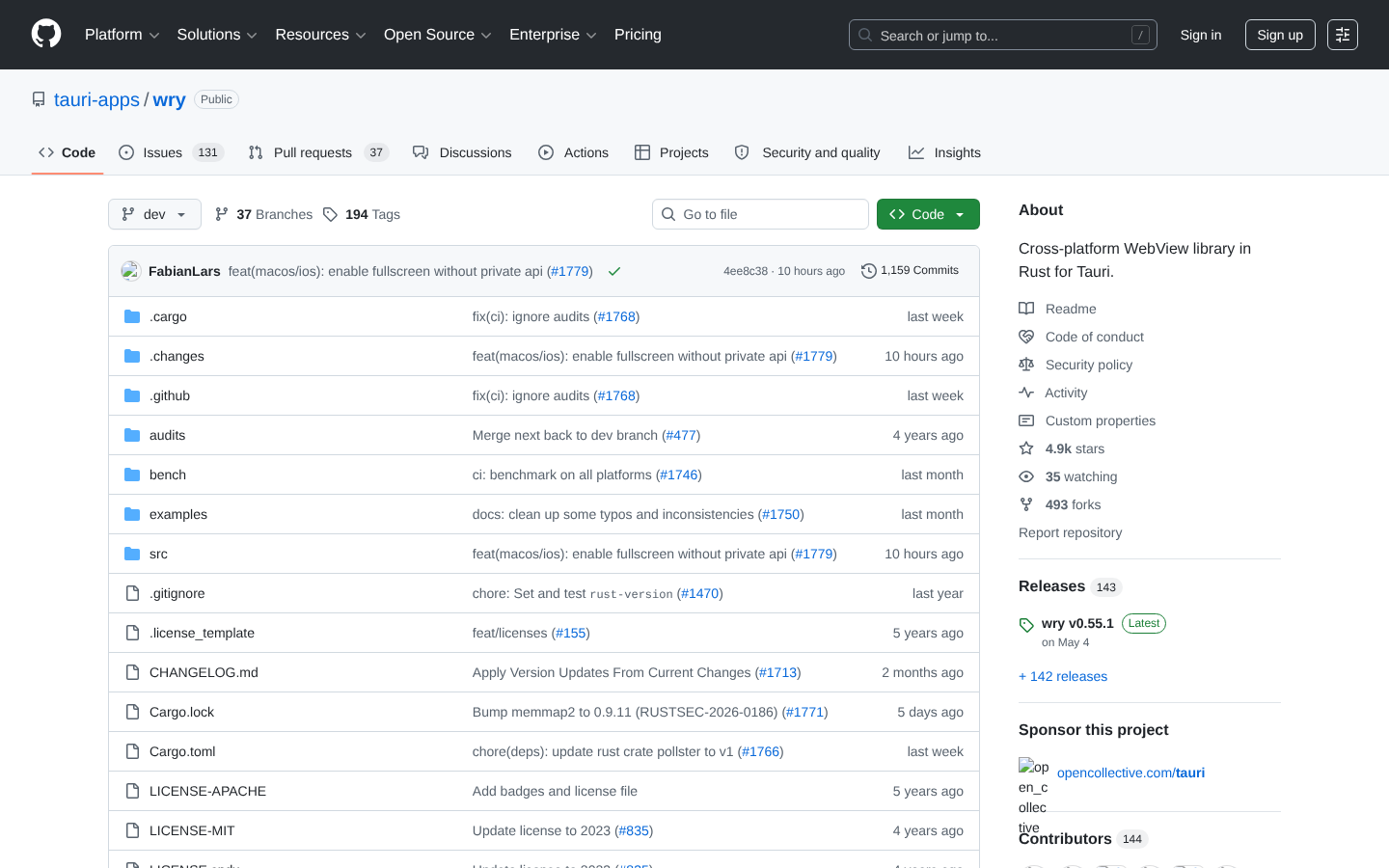This screenshot has width=1389, height=868.
Task: Click the LICENSE-MIT file icon
Action: tap(132, 830)
